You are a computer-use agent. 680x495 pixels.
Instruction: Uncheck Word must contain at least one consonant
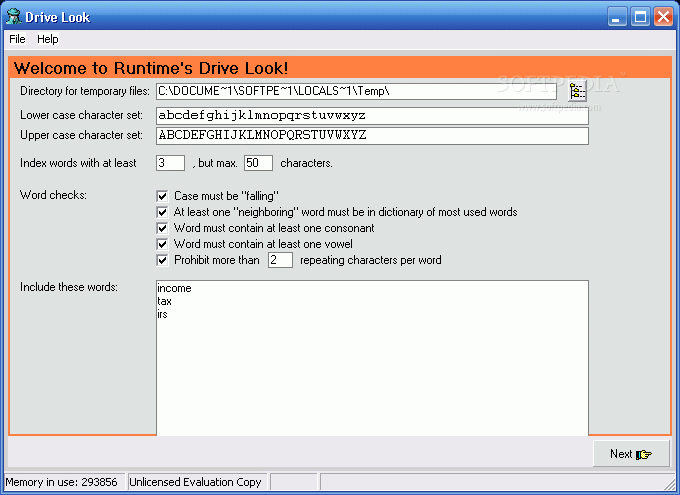click(162, 228)
